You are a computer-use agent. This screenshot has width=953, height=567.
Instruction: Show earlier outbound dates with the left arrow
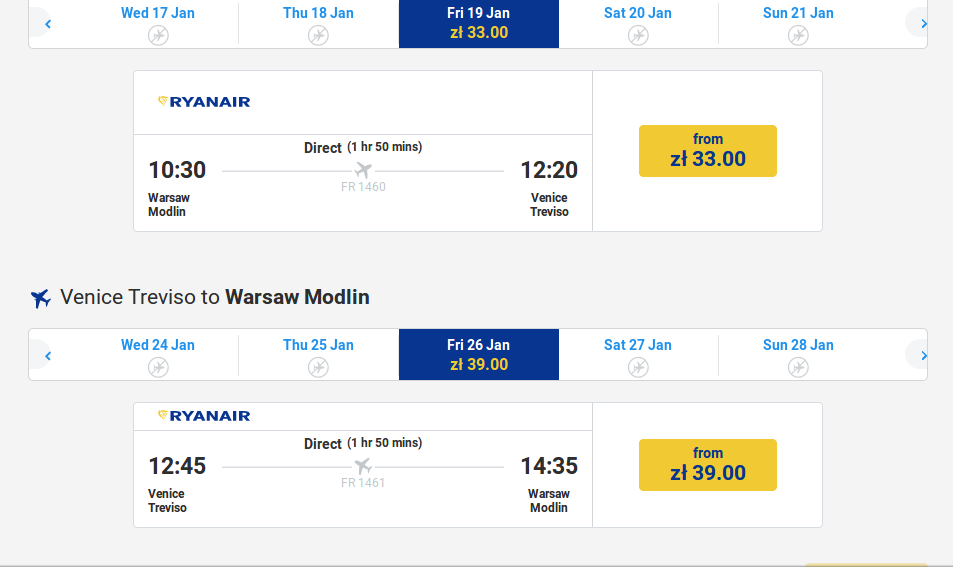pos(47,23)
